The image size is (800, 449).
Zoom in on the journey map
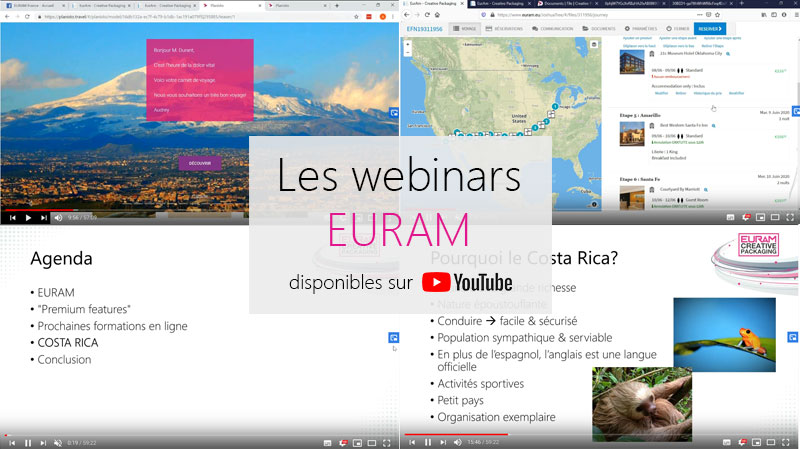(x=408, y=44)
